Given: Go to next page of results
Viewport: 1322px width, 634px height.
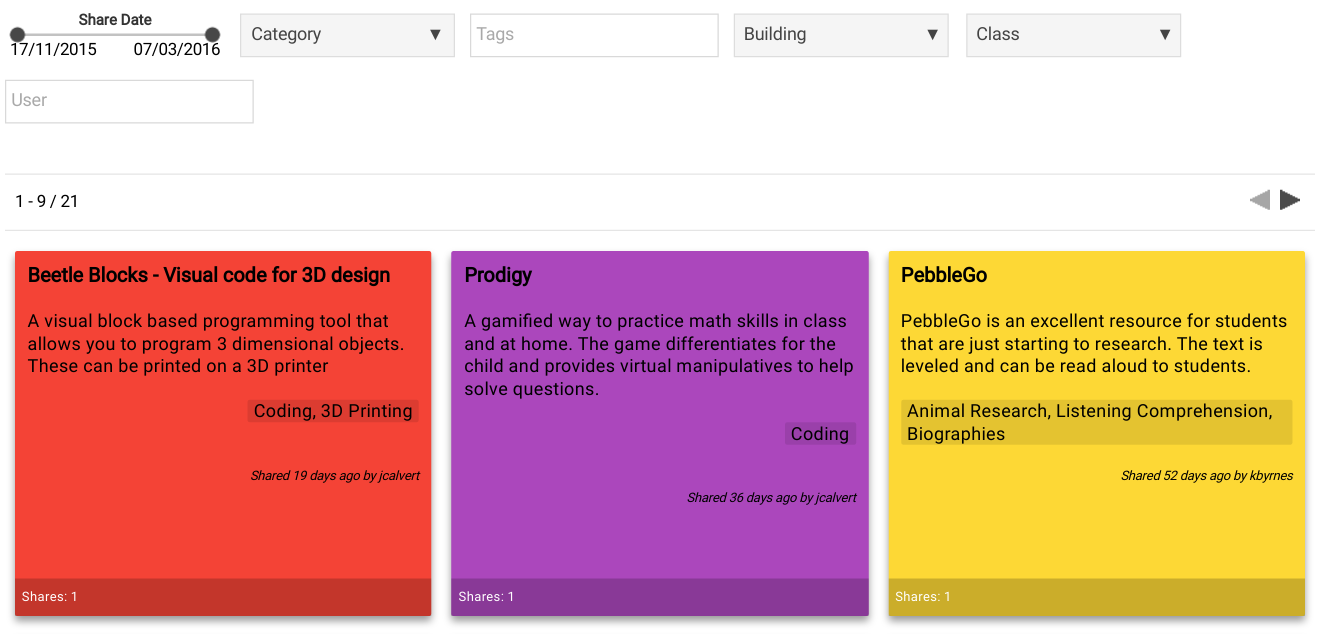Looking at the screenshot, I should [x=1290, y=200].
